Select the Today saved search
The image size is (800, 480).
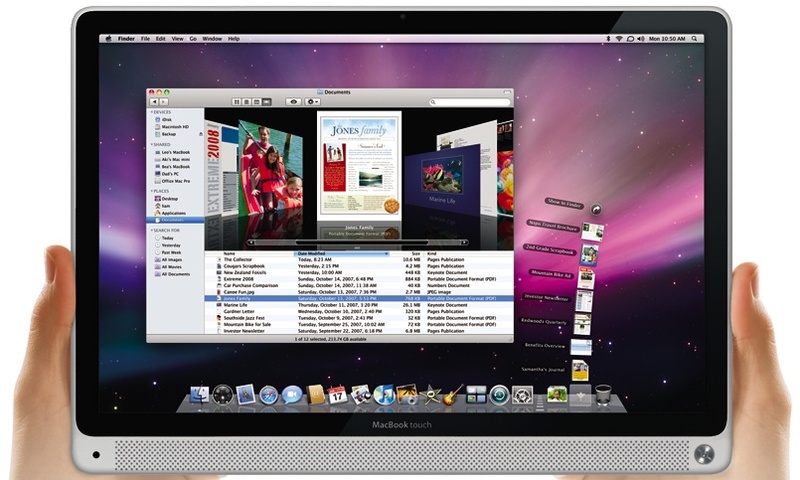coord(164,238)
